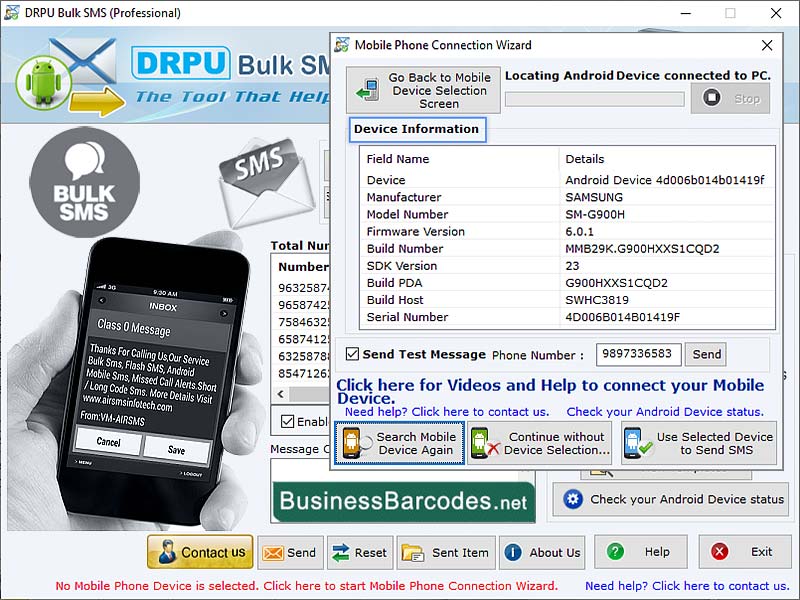Click the device locating progress bar
Image resolution: width=800 pixels, height=600 pixels.
coord(594,99)
